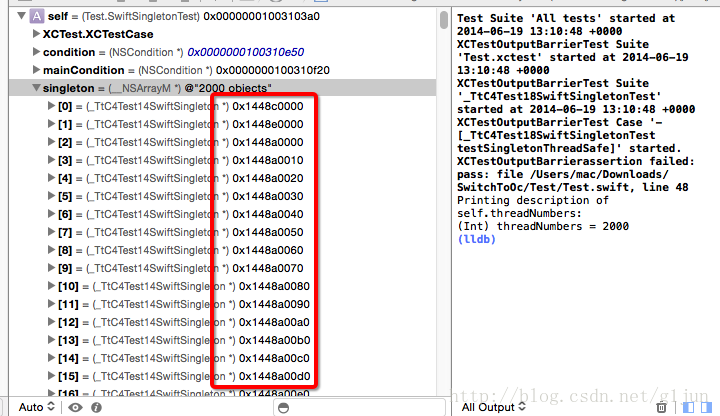Screen dimensions: 720x416
Task: Click the Quick Look eye icon
Action: click(x=75, y=407)
